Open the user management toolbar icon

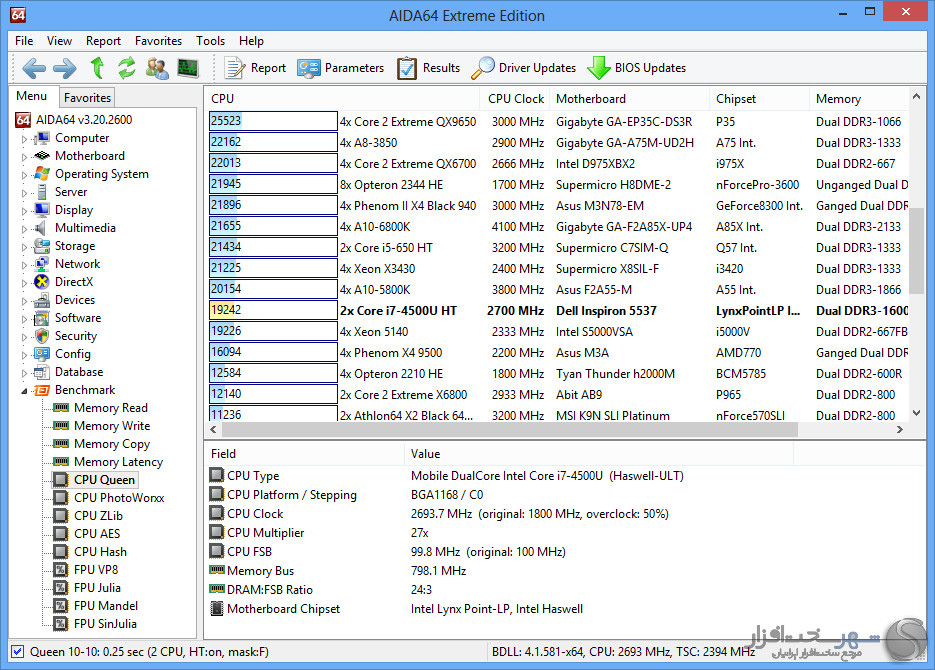pyautogui.click(x=157, y=68)
